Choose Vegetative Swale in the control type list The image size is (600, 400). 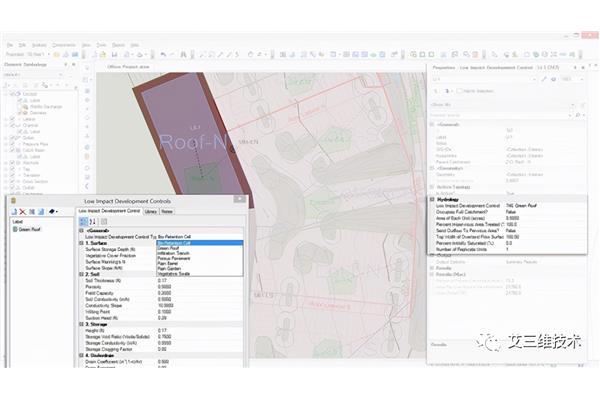199,274
